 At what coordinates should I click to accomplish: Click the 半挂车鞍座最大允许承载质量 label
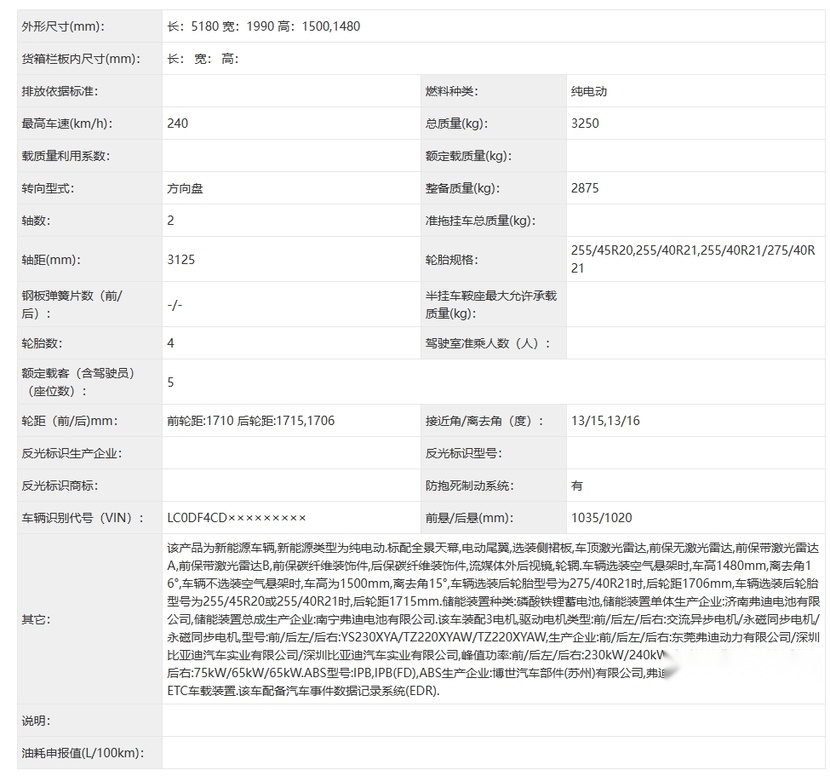[491, 304]
